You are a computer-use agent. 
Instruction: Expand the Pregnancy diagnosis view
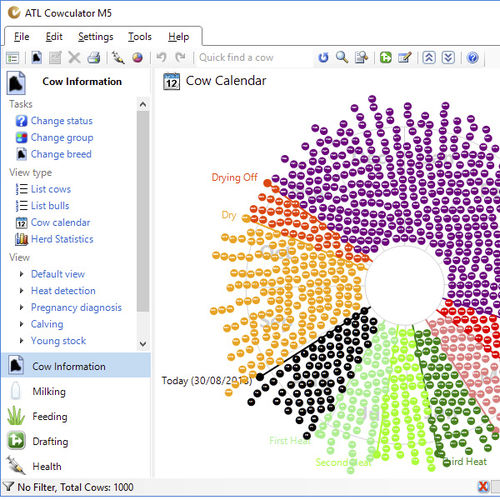pyautogui.click(x=22, y=307)
